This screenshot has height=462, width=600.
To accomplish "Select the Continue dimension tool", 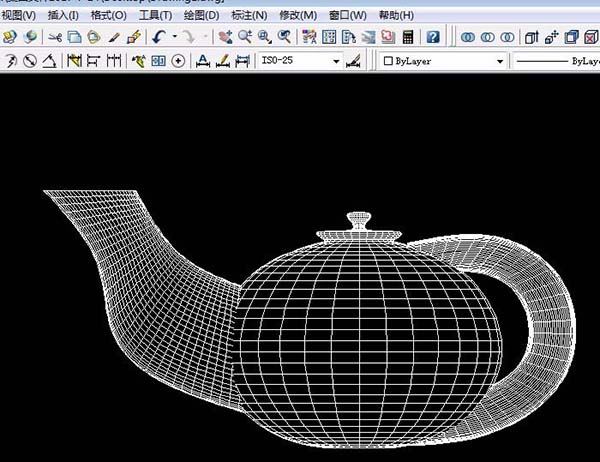I will coord(114,60).
